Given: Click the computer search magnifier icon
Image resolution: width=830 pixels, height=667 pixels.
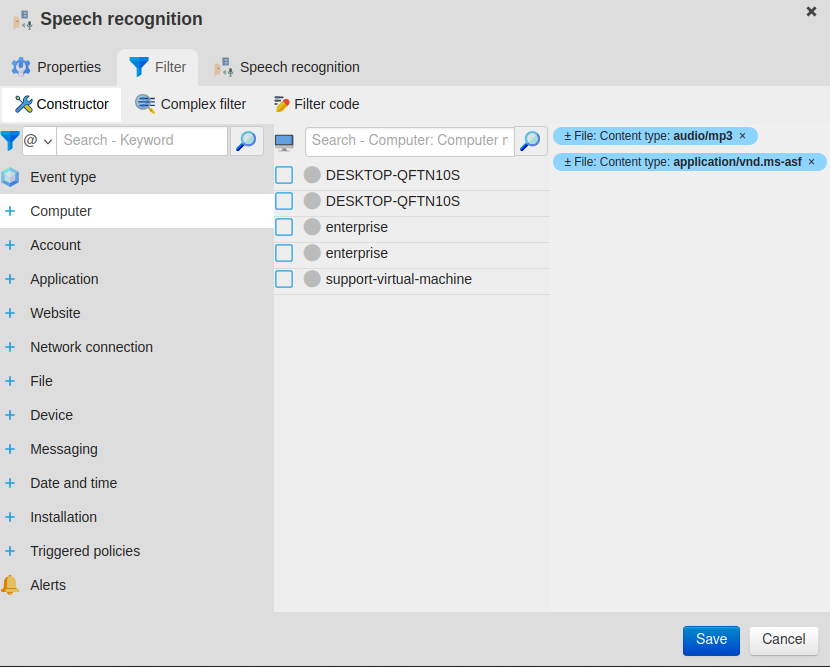Looking at the screenshot, I should click(x=532, y=141).
